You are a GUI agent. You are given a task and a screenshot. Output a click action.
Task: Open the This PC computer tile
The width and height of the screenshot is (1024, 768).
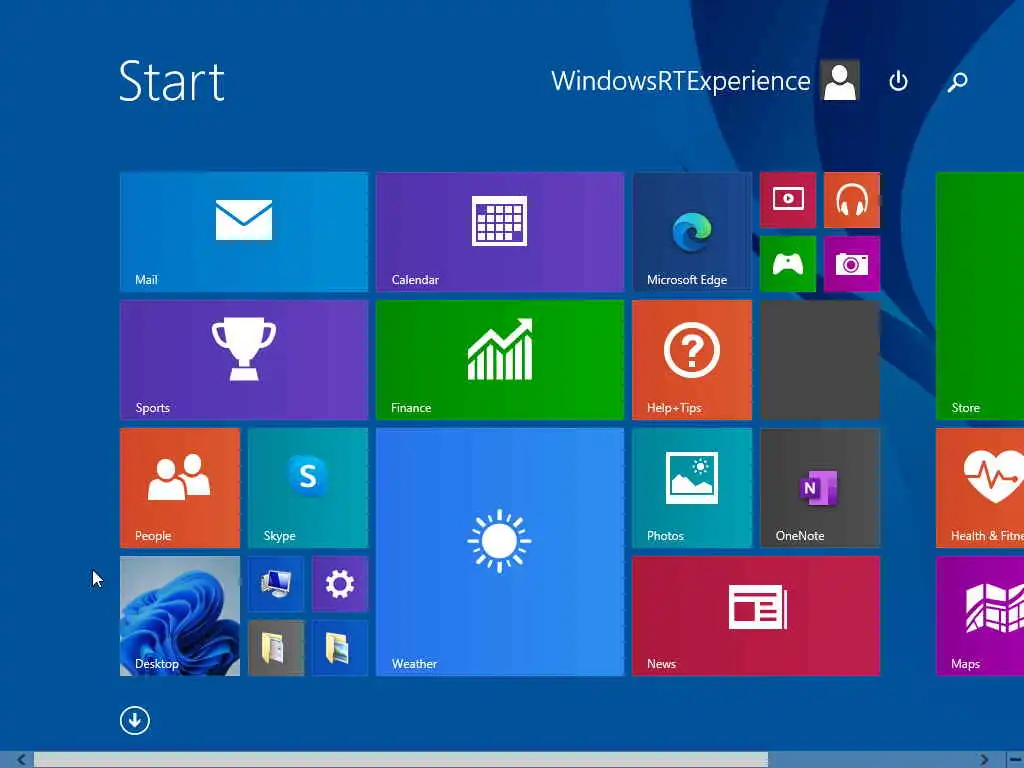(276, 584)
